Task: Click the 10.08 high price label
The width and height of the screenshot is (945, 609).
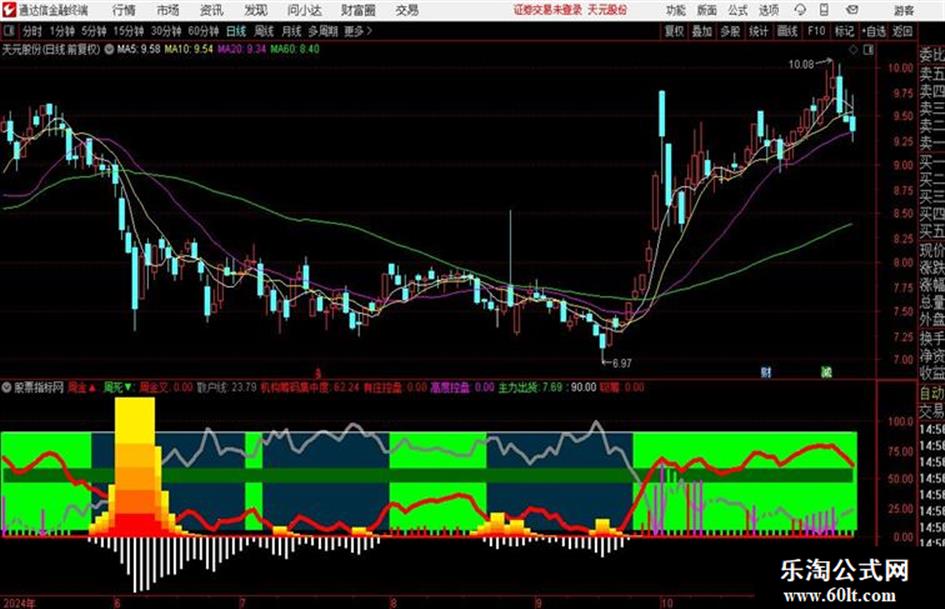Action: (x=801, y=65)
